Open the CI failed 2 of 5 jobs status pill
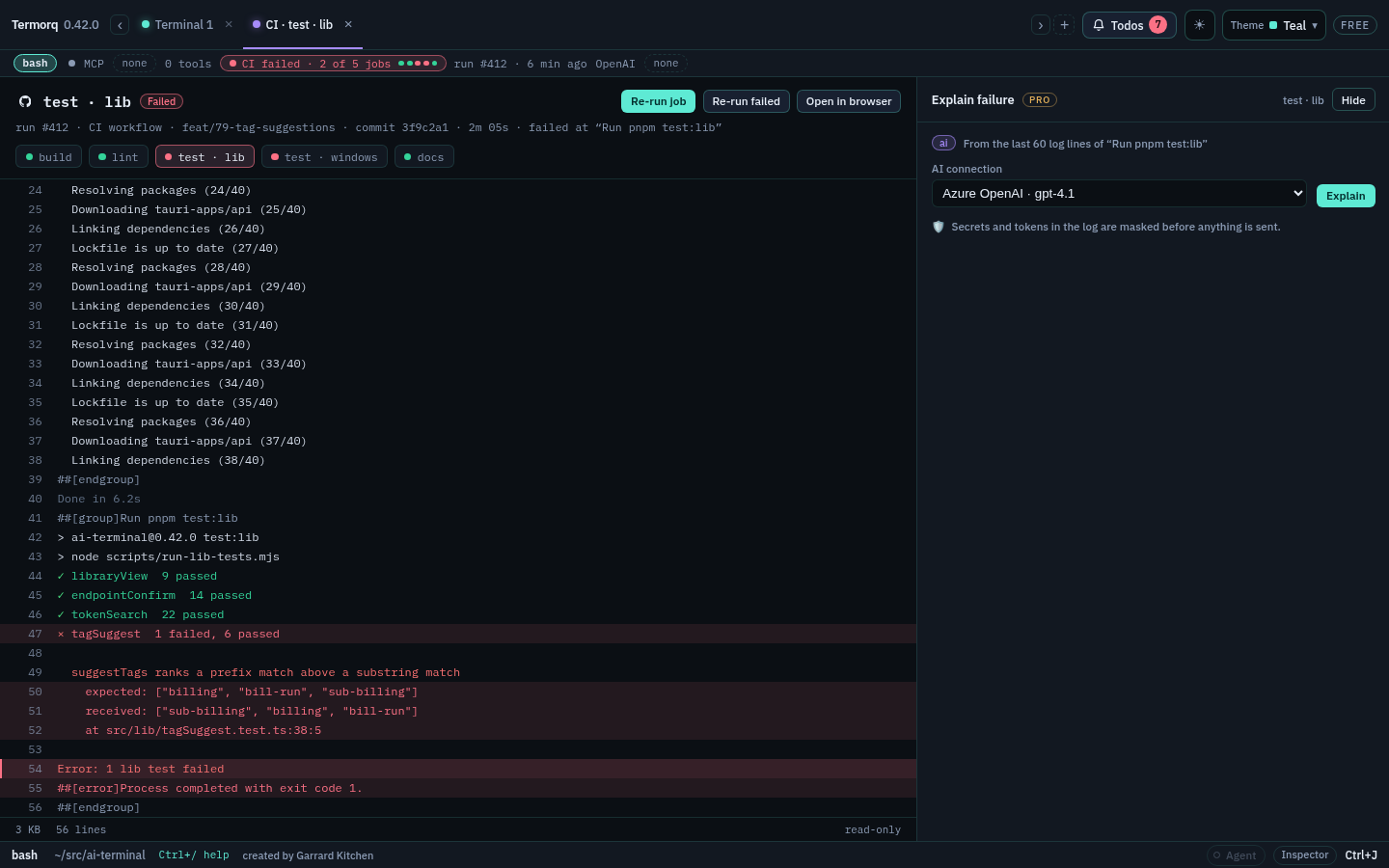This screenshot has width=1389, height=868. (333, 64)
